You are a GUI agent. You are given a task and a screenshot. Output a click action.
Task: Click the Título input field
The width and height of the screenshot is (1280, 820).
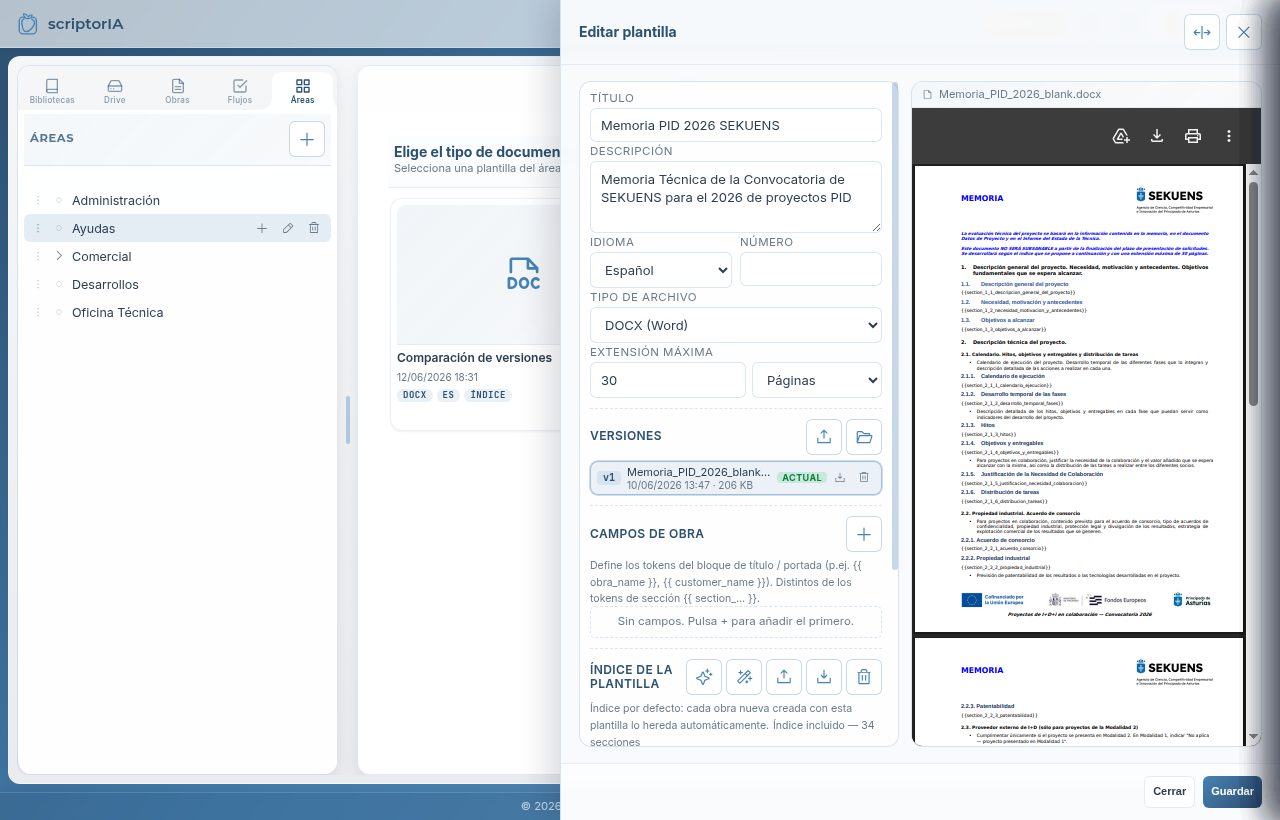(x=736, y=125)
